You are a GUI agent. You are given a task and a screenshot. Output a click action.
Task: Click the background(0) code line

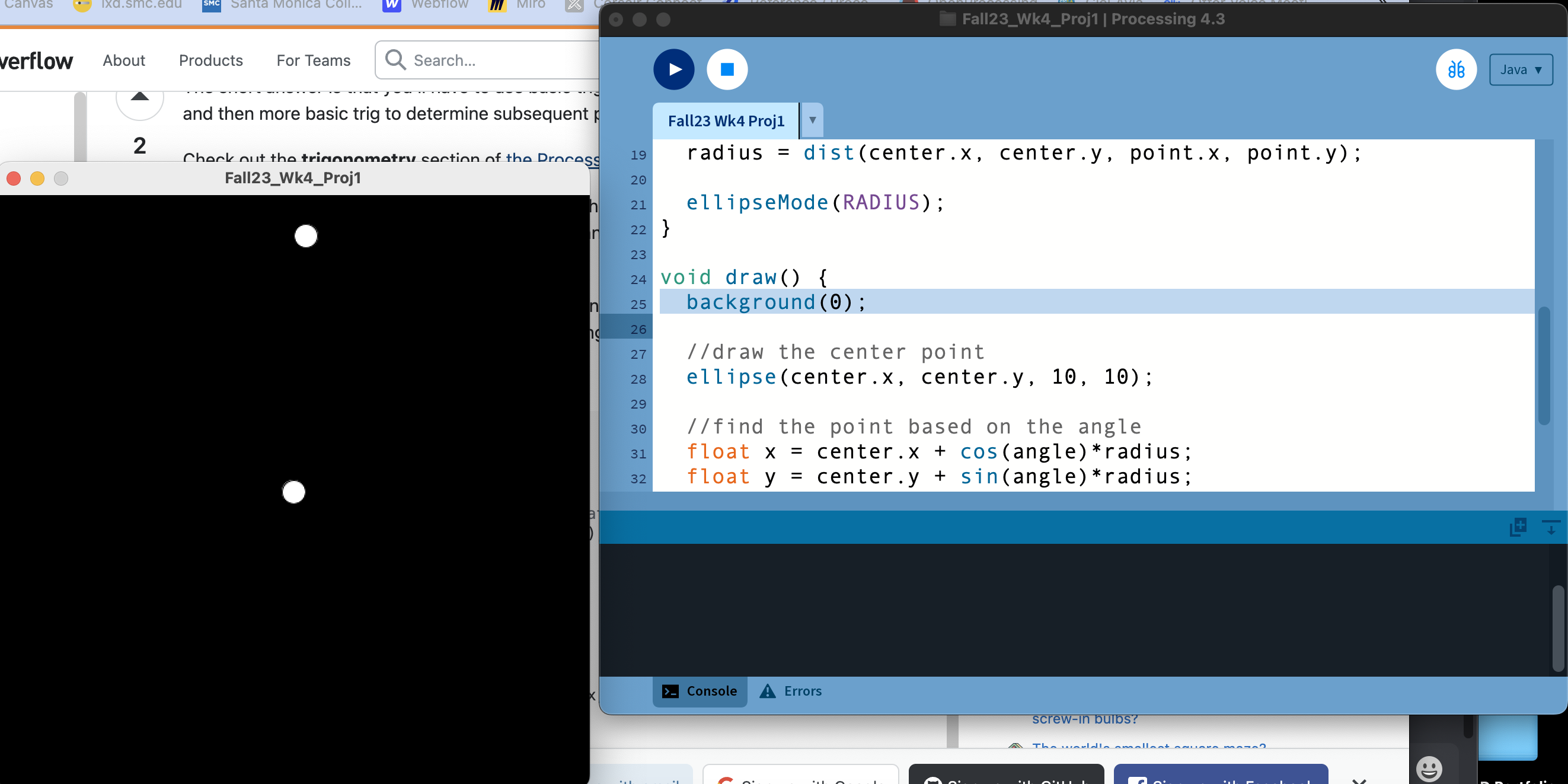tap(775, 302)
